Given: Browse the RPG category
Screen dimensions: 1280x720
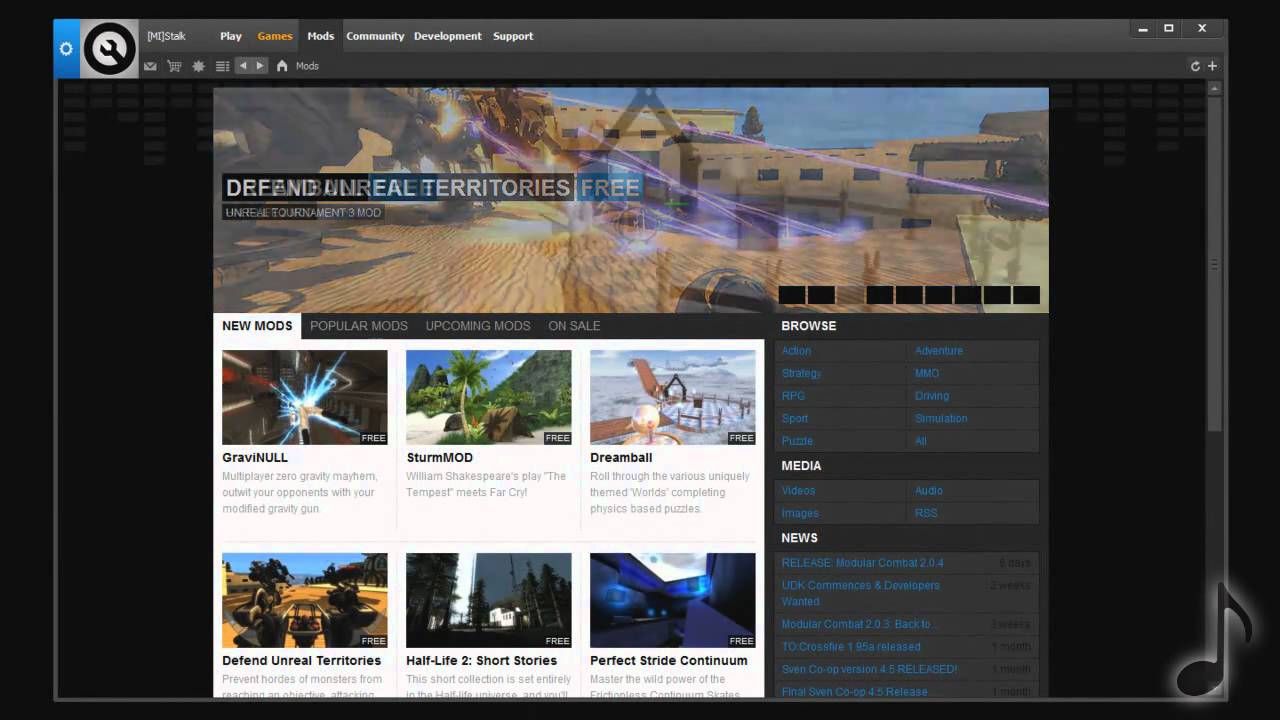Looking at the screenshot, I should click(793, 396).
